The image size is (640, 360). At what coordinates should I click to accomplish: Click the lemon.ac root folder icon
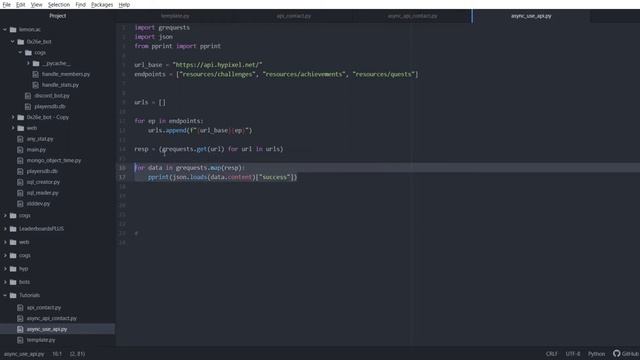(x=13, y=29)
